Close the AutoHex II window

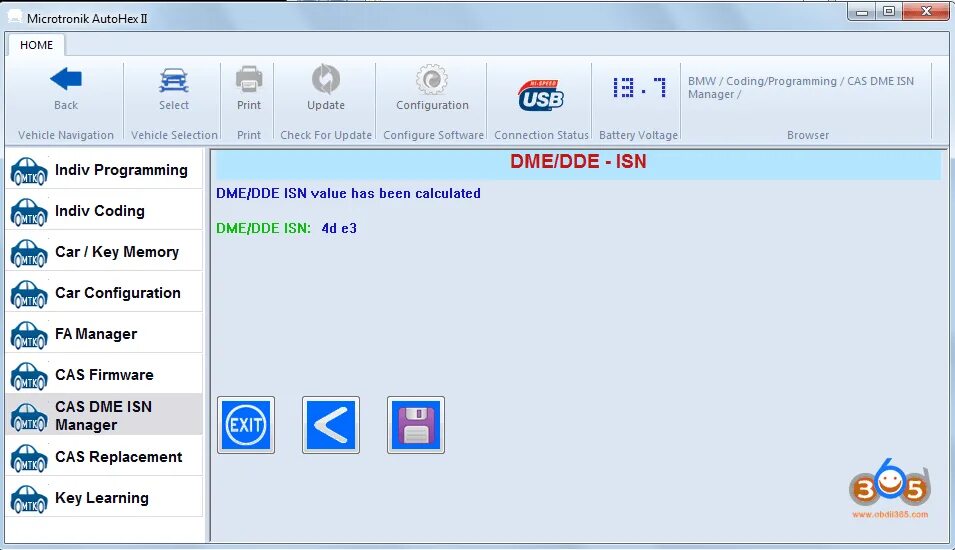[926, 12]
